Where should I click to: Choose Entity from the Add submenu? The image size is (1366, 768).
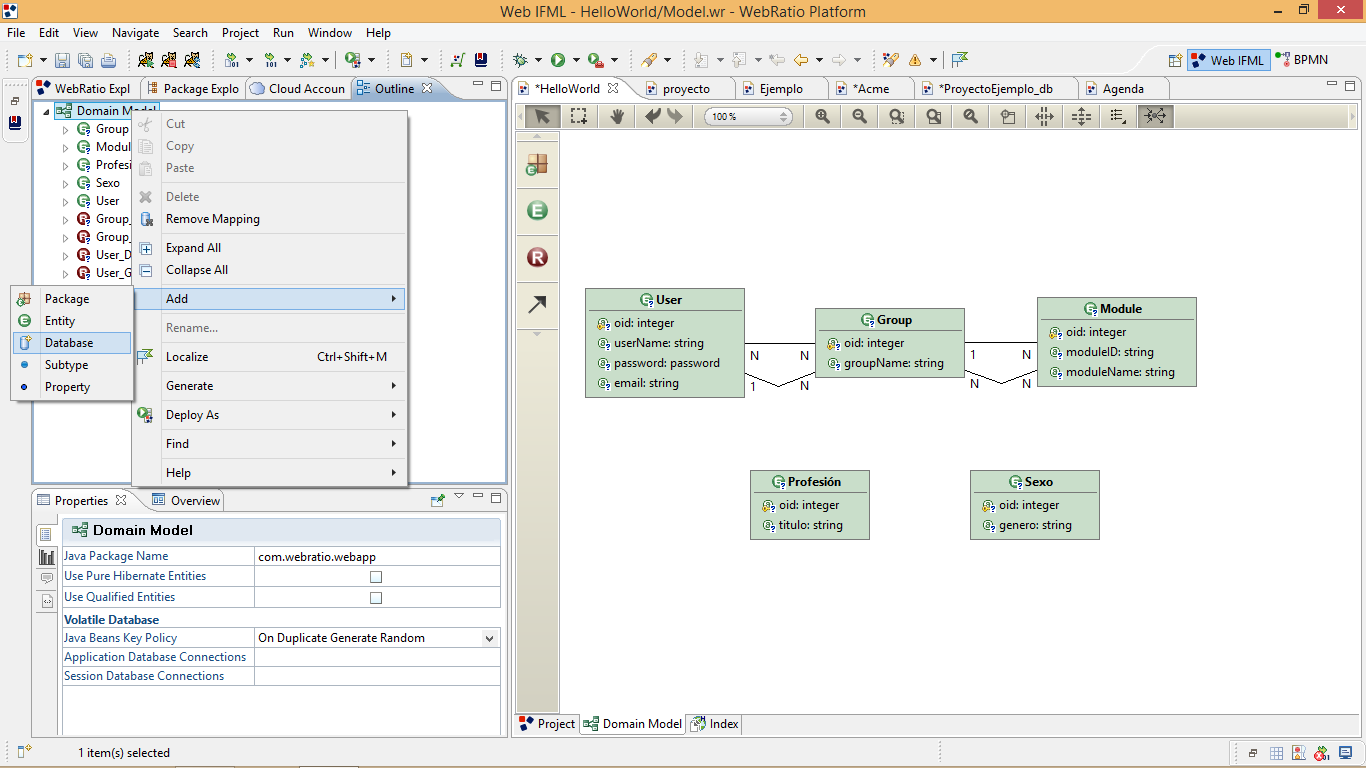(72, 321)
